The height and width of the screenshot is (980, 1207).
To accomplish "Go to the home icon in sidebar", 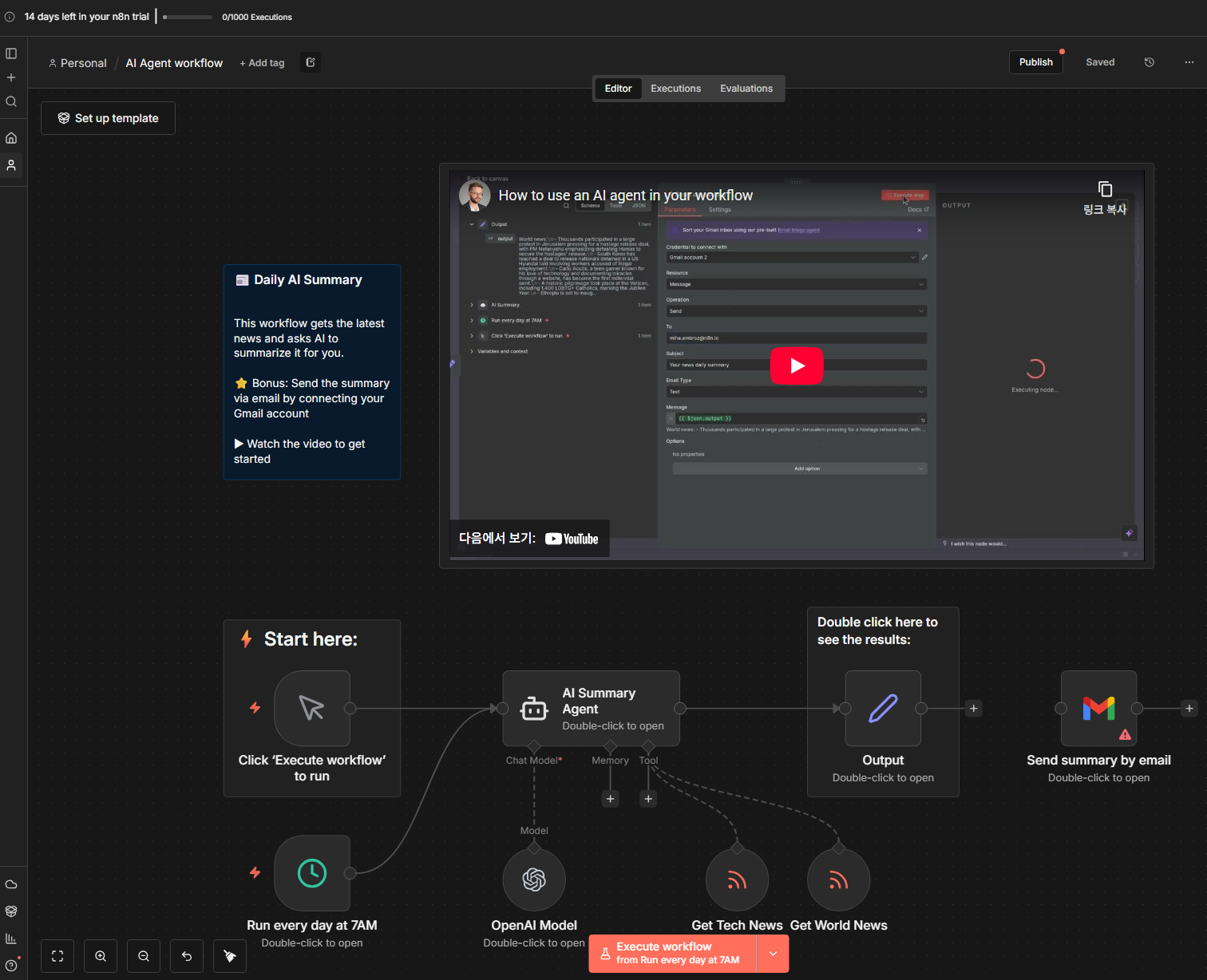I will pyautogui.click(x=11, y=138).
